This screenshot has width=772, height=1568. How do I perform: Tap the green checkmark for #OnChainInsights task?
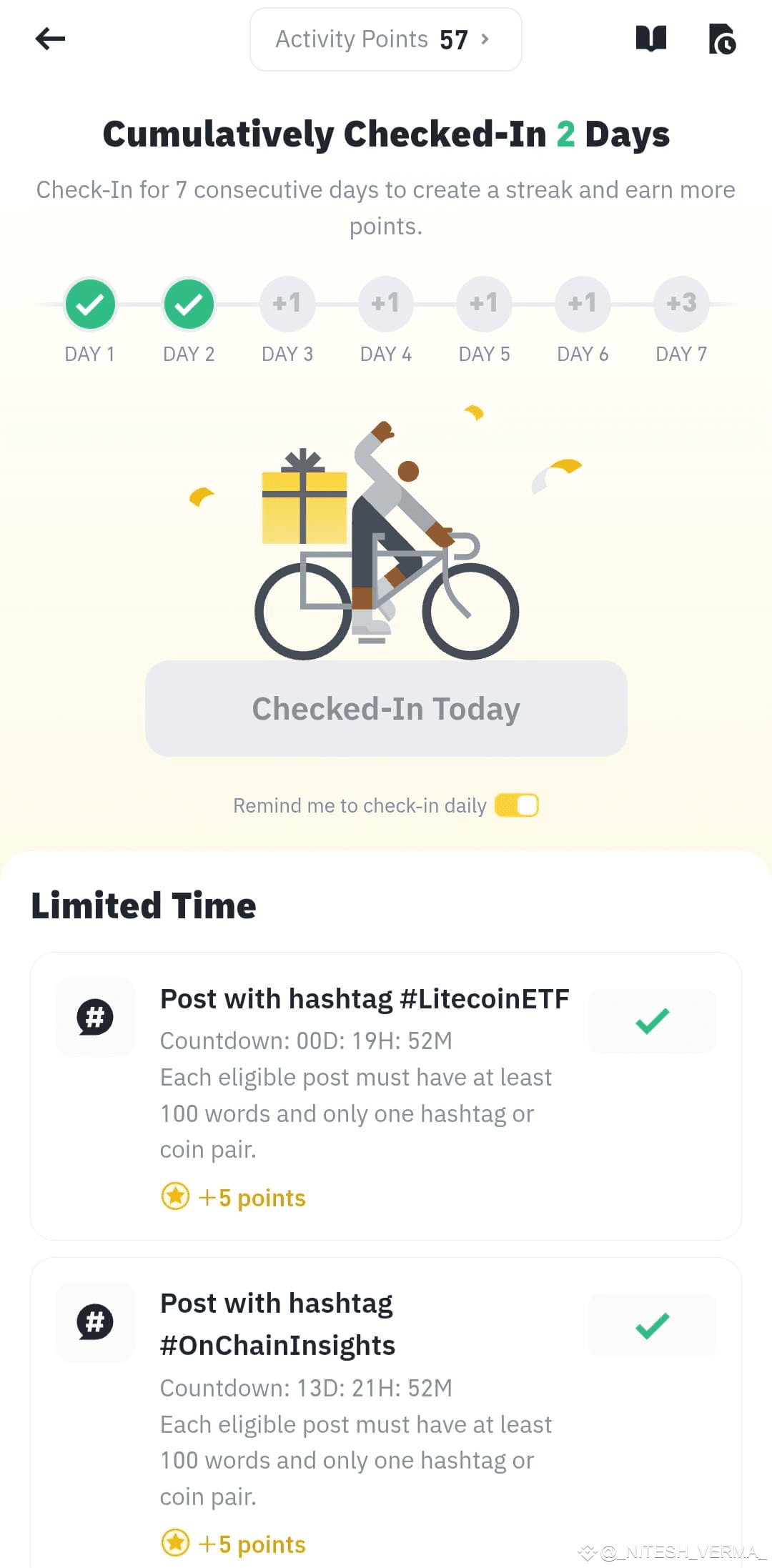(x=652, y=1326)
